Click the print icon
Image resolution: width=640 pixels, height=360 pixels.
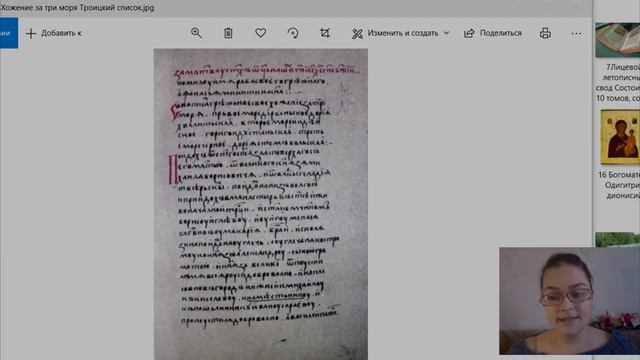[545, 33]
